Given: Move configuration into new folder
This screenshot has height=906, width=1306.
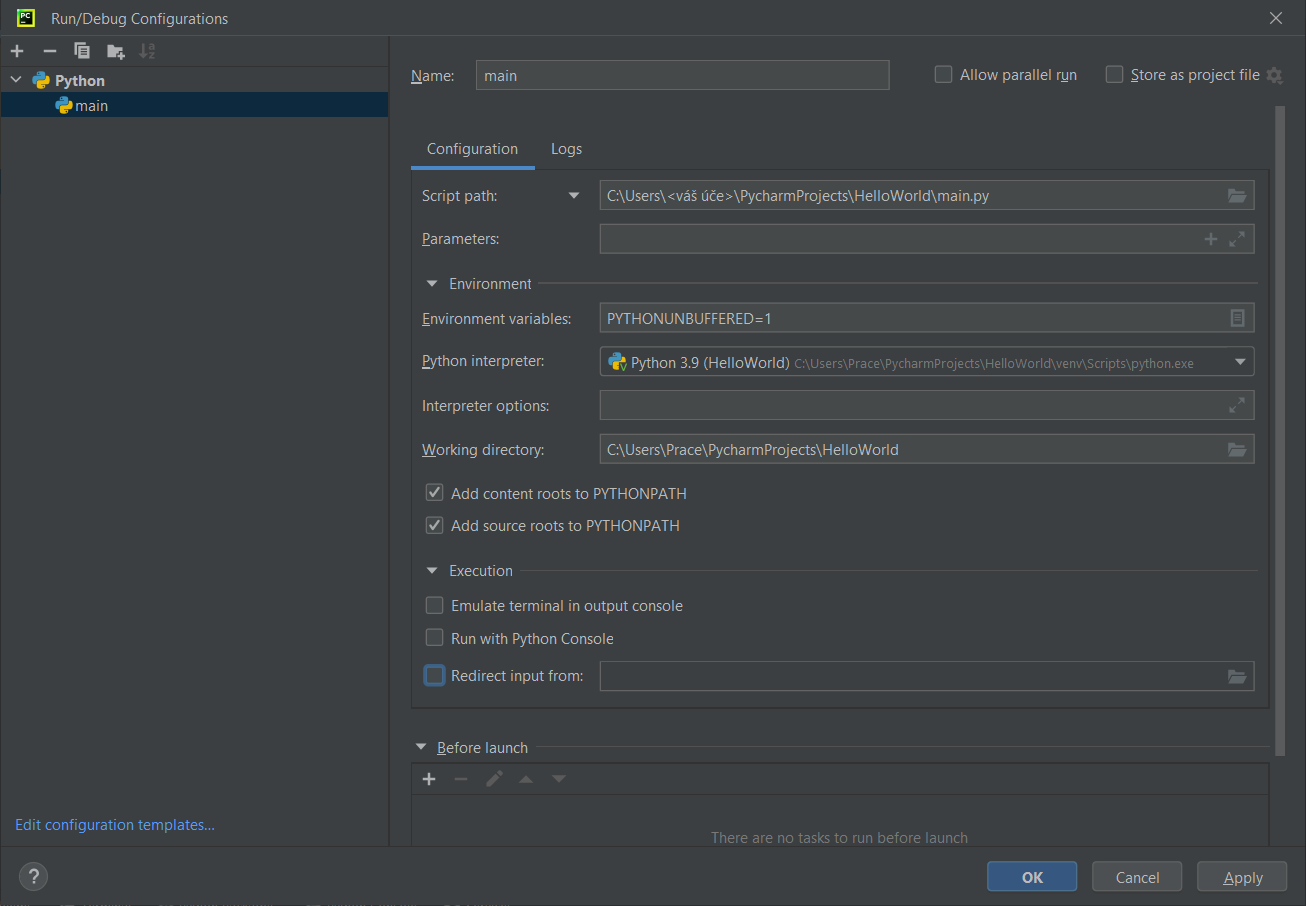Looking at the screenshot, I should point(116,51).
